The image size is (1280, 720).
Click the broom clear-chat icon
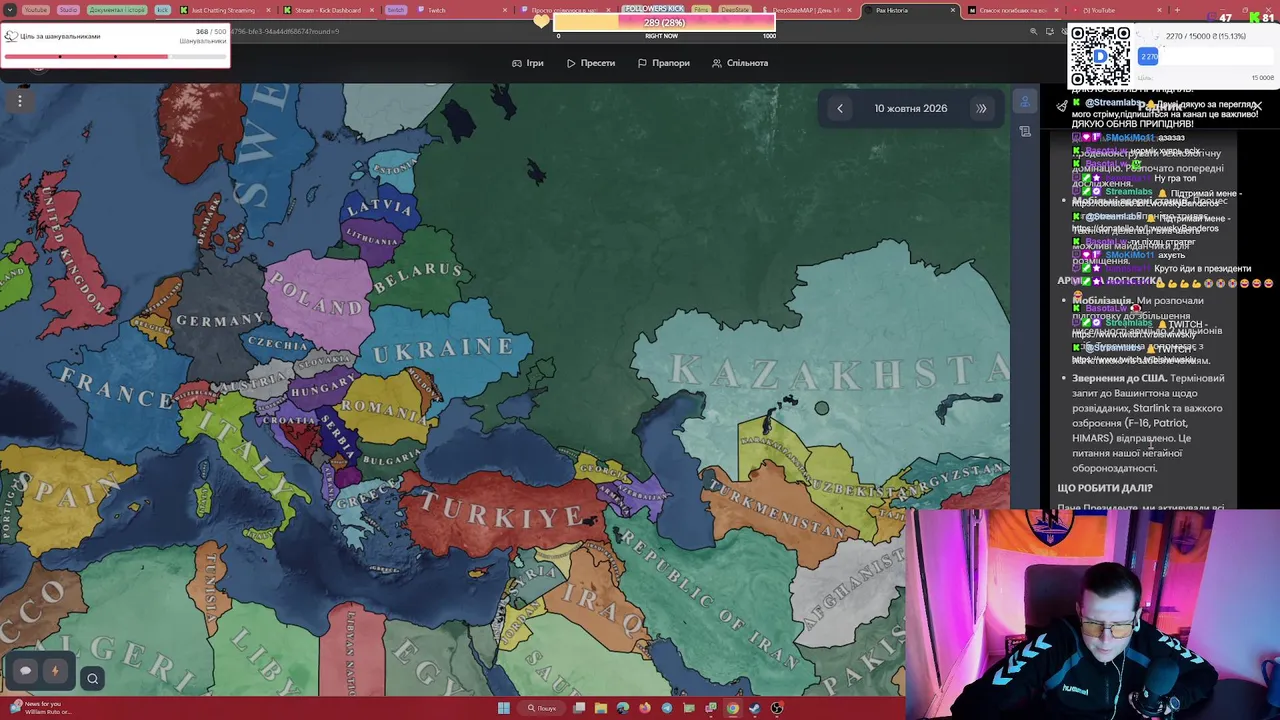coord(1062,106)
